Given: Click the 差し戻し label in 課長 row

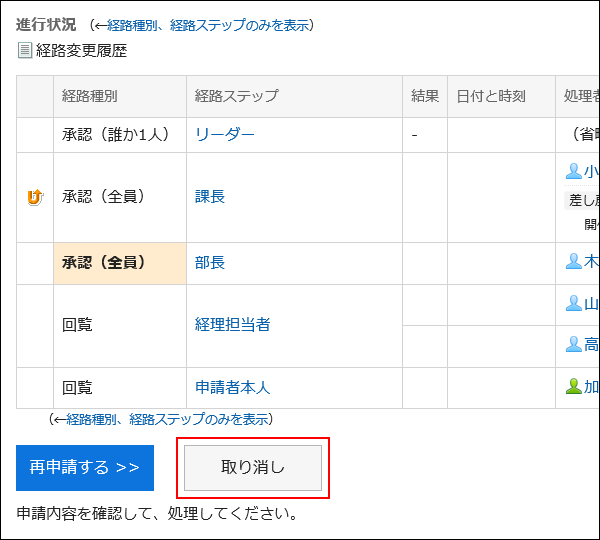Looking at the screenshot, I should 582,200.
